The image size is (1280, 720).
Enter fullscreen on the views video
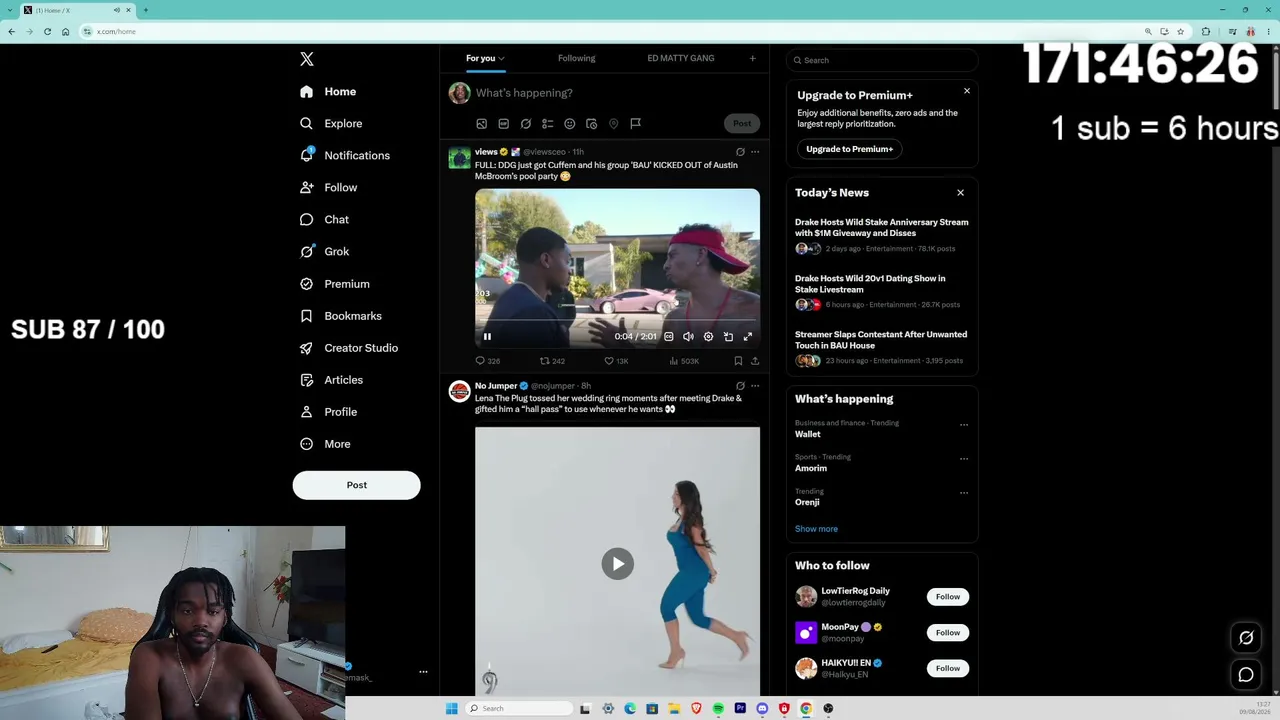747,337
